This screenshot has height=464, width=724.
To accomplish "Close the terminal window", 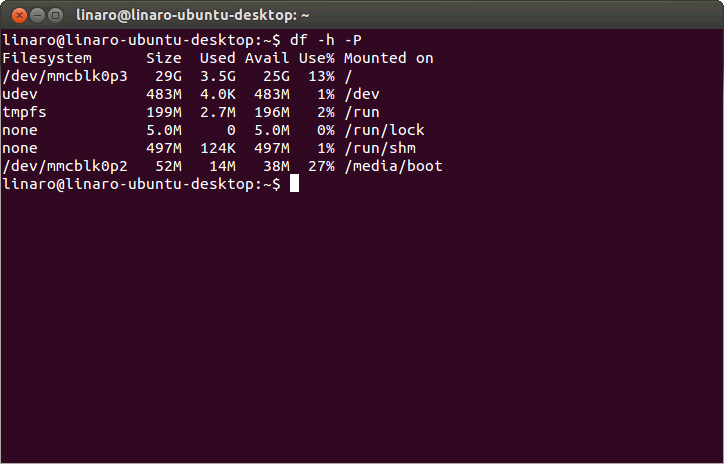I will 19,15.
